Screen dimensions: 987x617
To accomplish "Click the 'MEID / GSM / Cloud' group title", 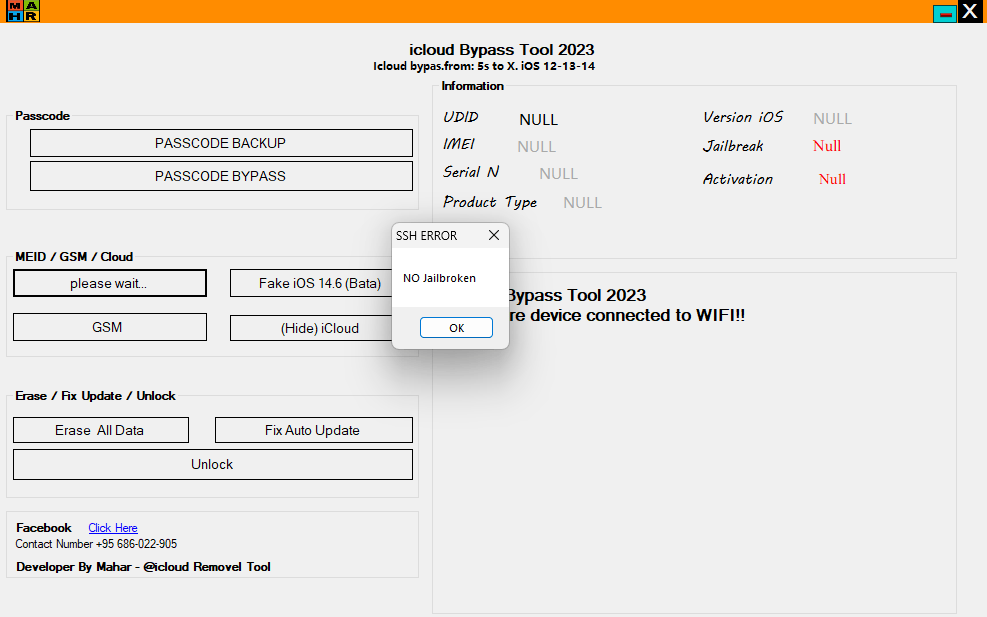I will pos(74,257).
